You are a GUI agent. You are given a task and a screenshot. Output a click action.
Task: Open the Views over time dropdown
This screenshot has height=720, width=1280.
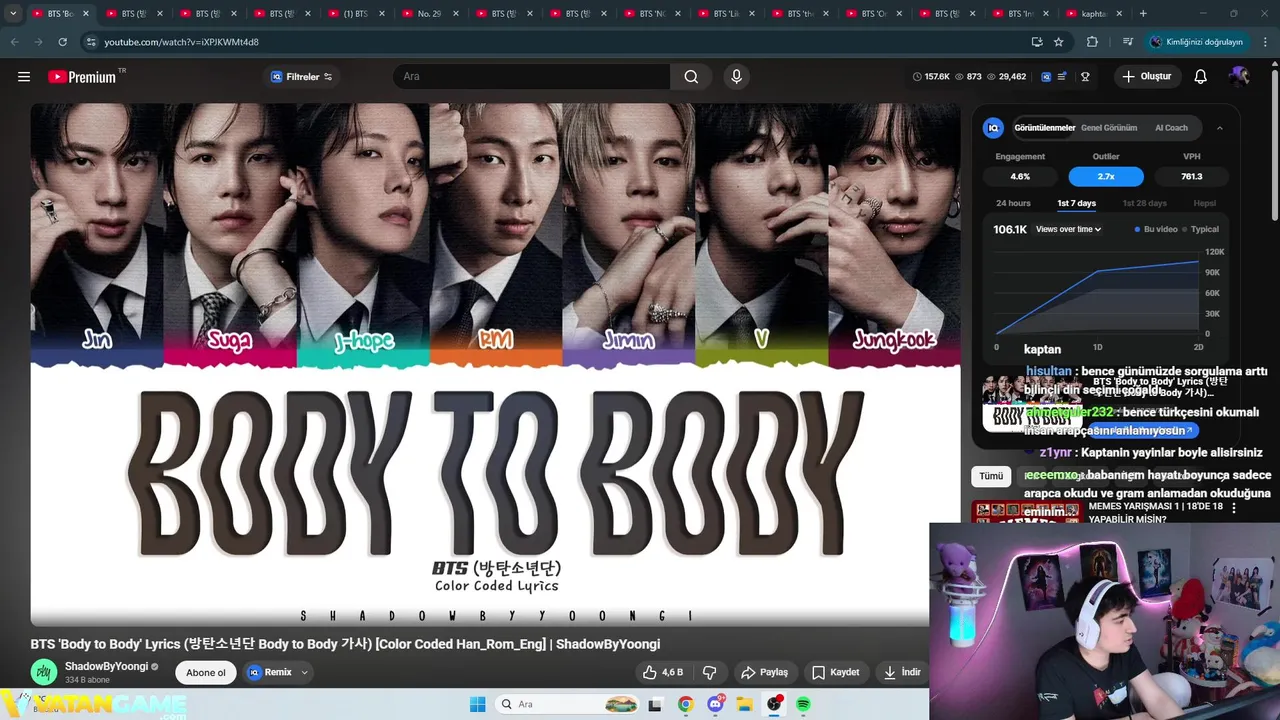(x=1068, y=229)
